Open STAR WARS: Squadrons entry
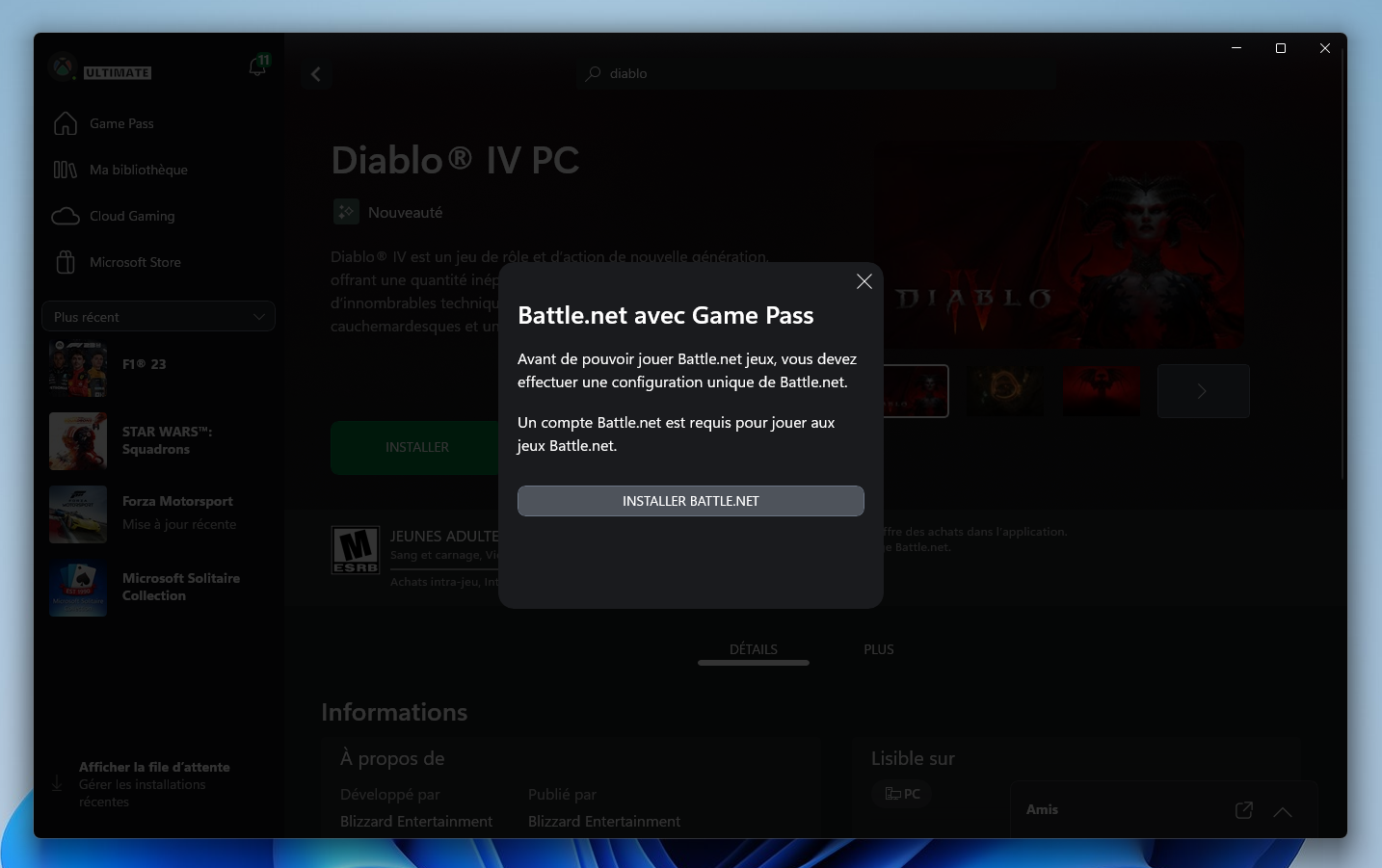 (159, 441)
